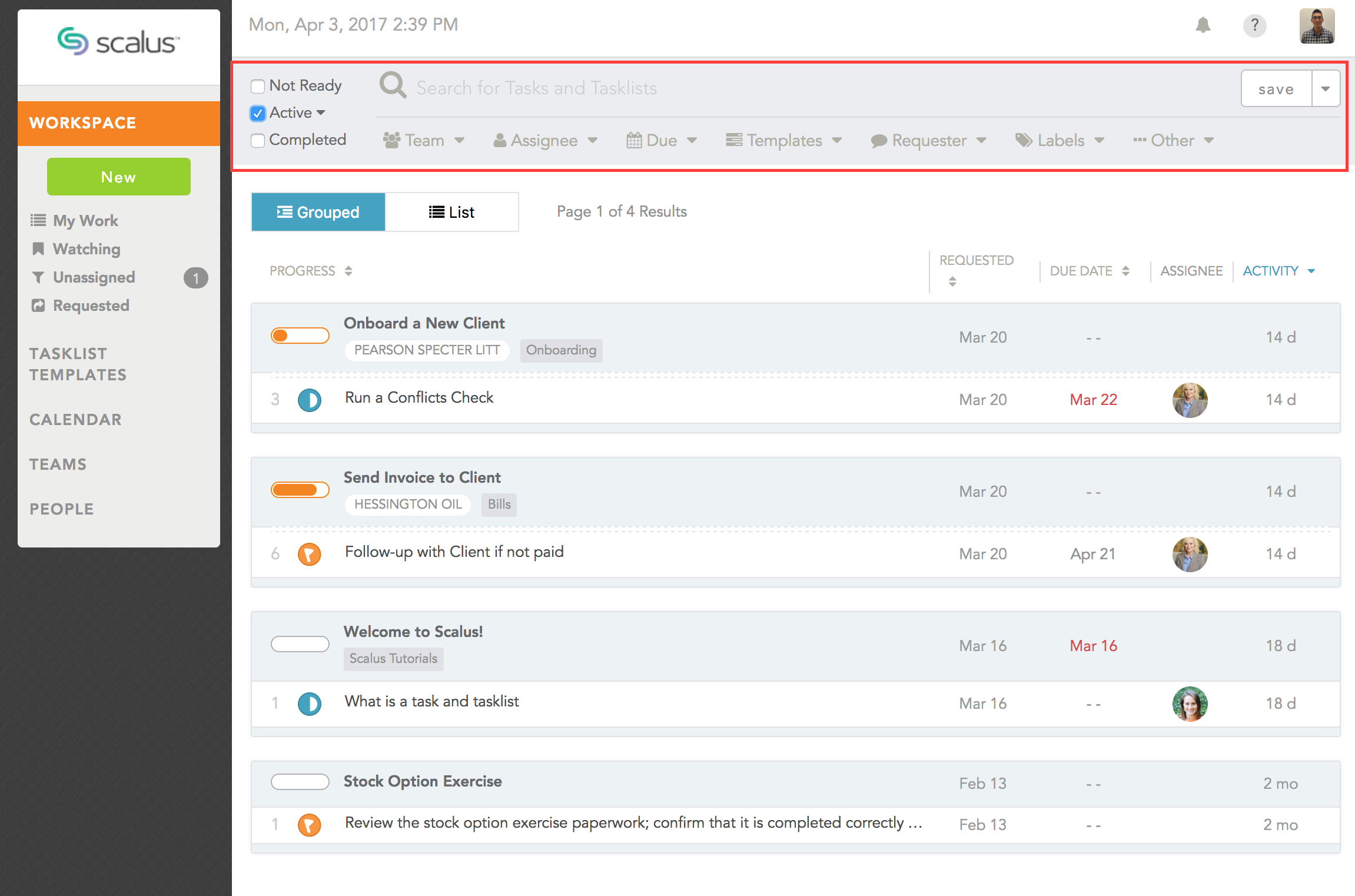Click the green New button

(118, 177)
